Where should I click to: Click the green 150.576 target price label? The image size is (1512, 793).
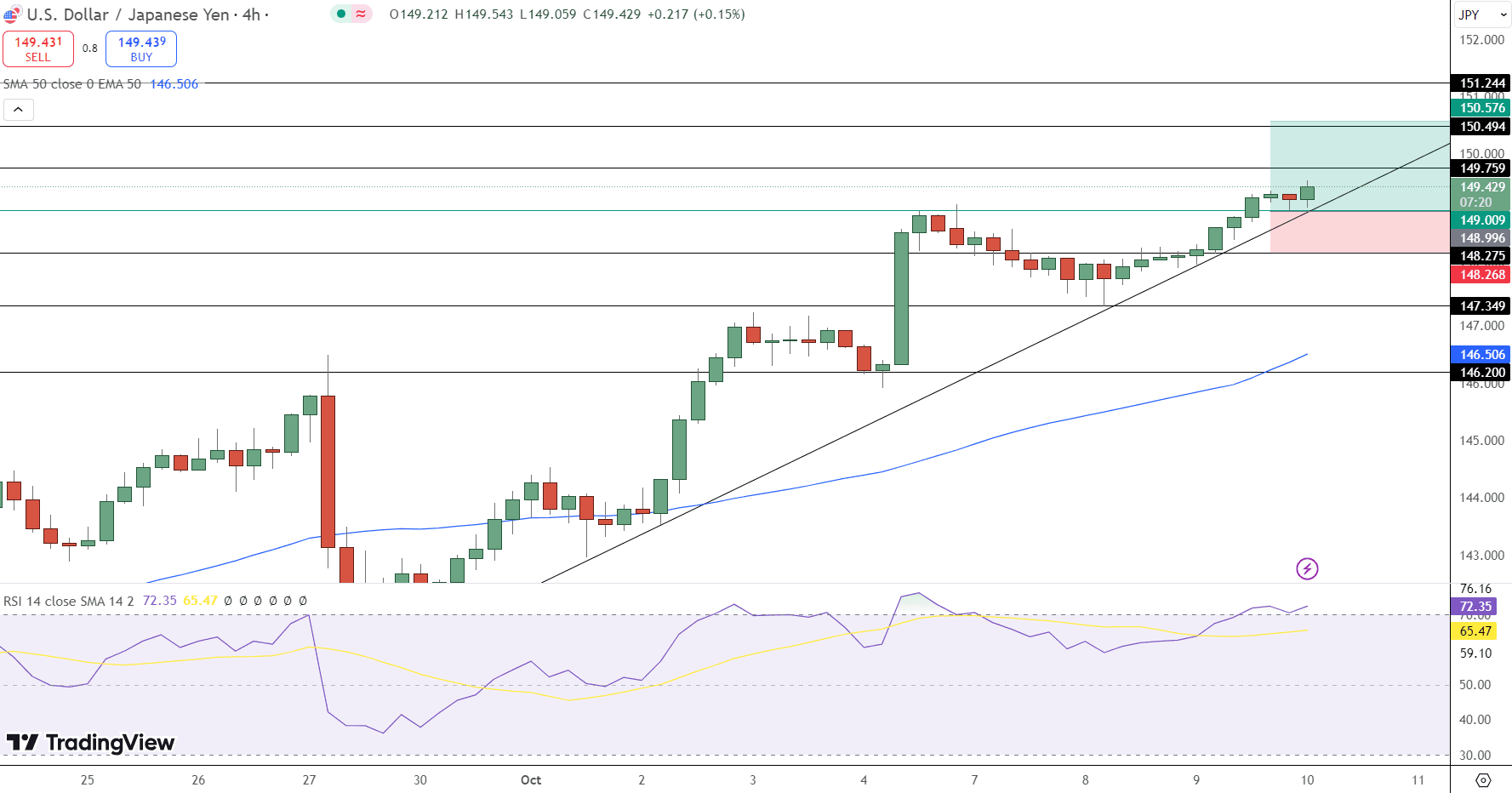click(1481, 108)
